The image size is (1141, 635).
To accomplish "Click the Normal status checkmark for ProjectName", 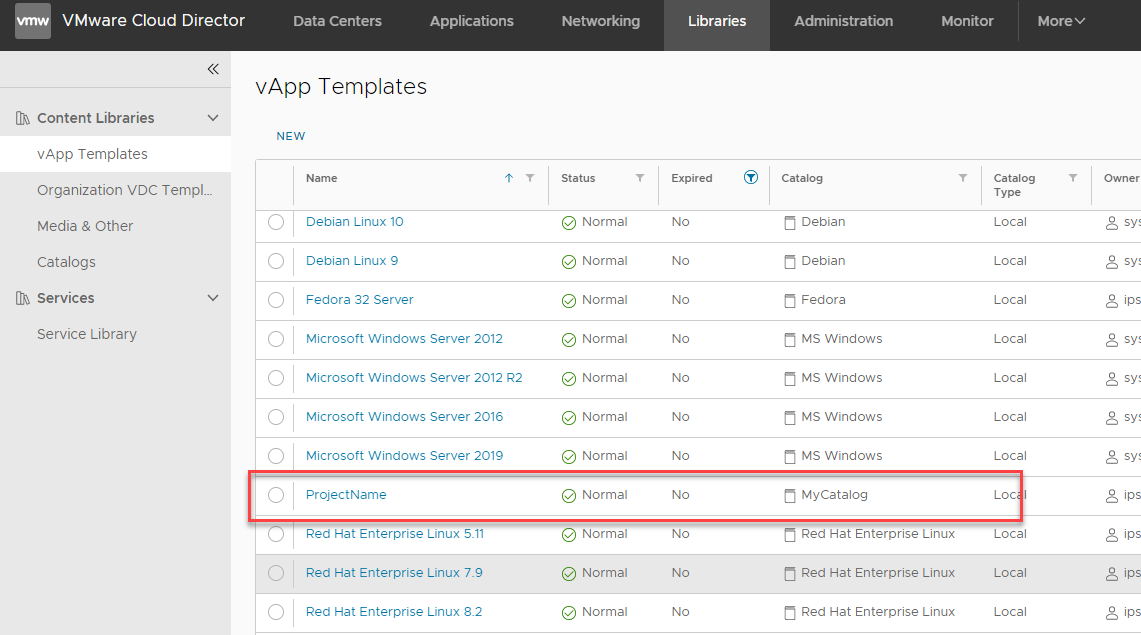I will (569, 495).
